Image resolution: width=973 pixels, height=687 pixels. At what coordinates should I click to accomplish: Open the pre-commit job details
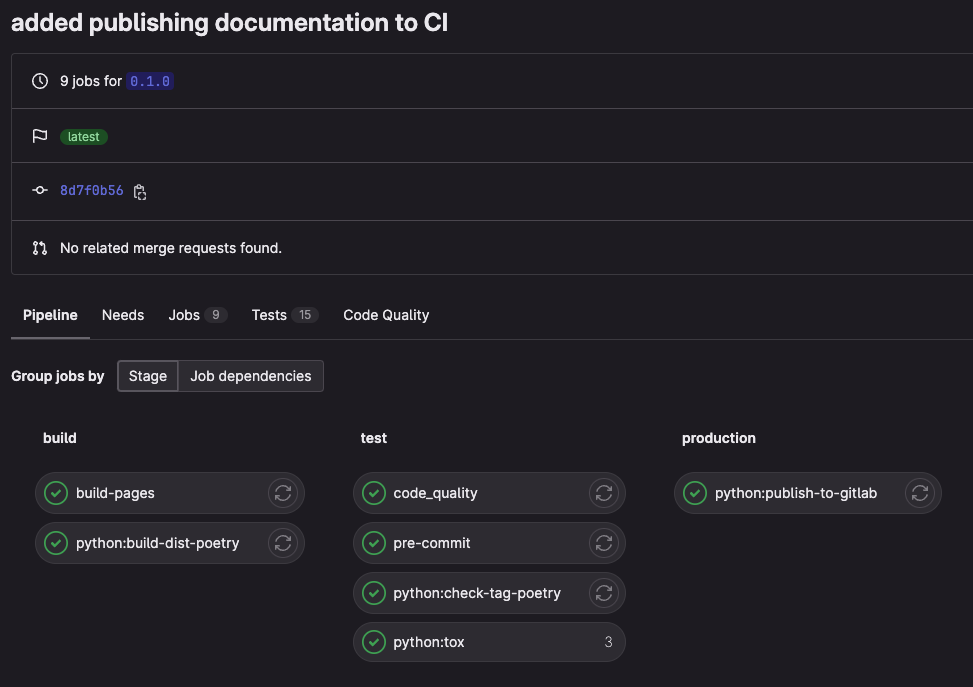[x=432, y=543]
